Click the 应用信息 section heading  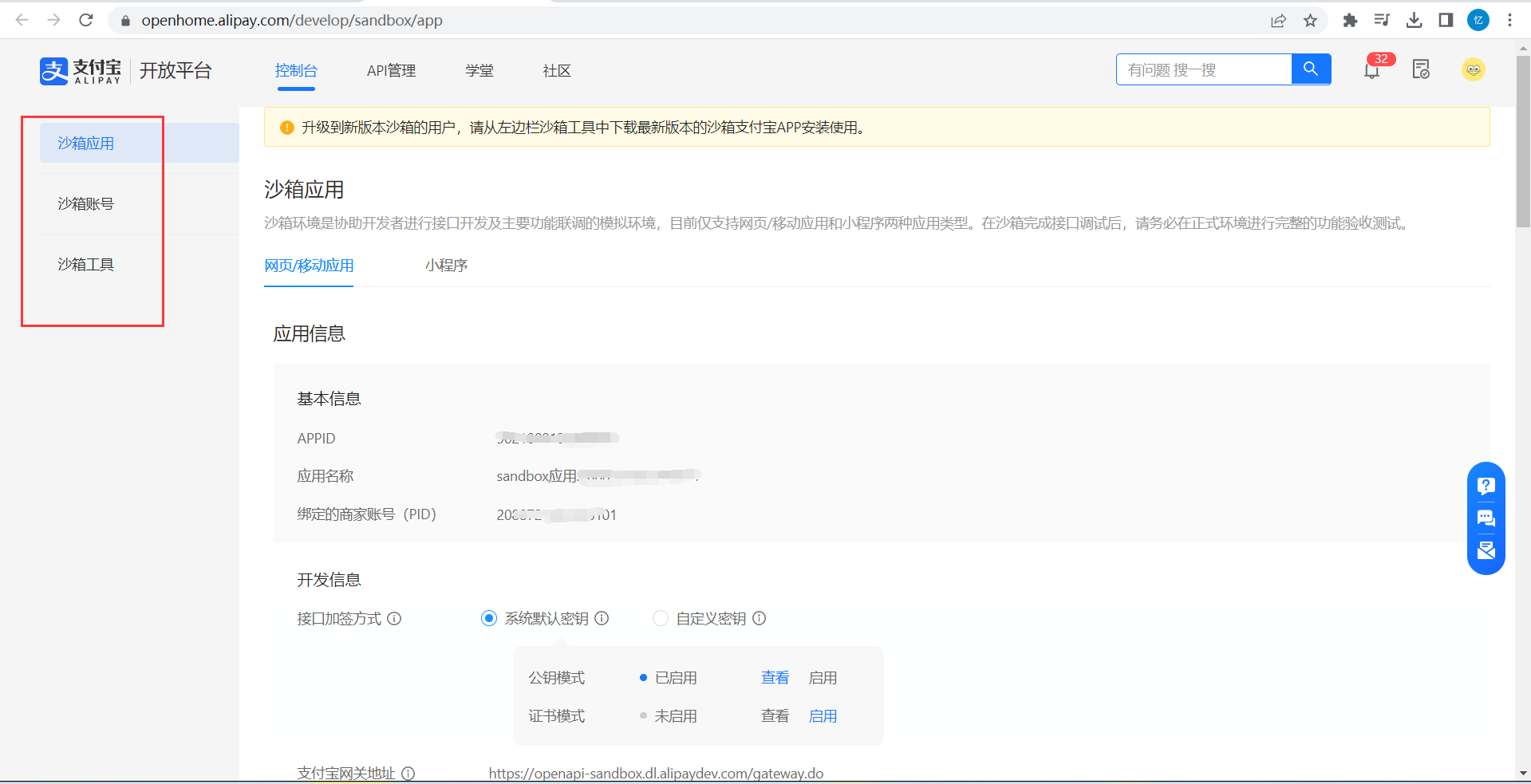(x=309, y=333)
